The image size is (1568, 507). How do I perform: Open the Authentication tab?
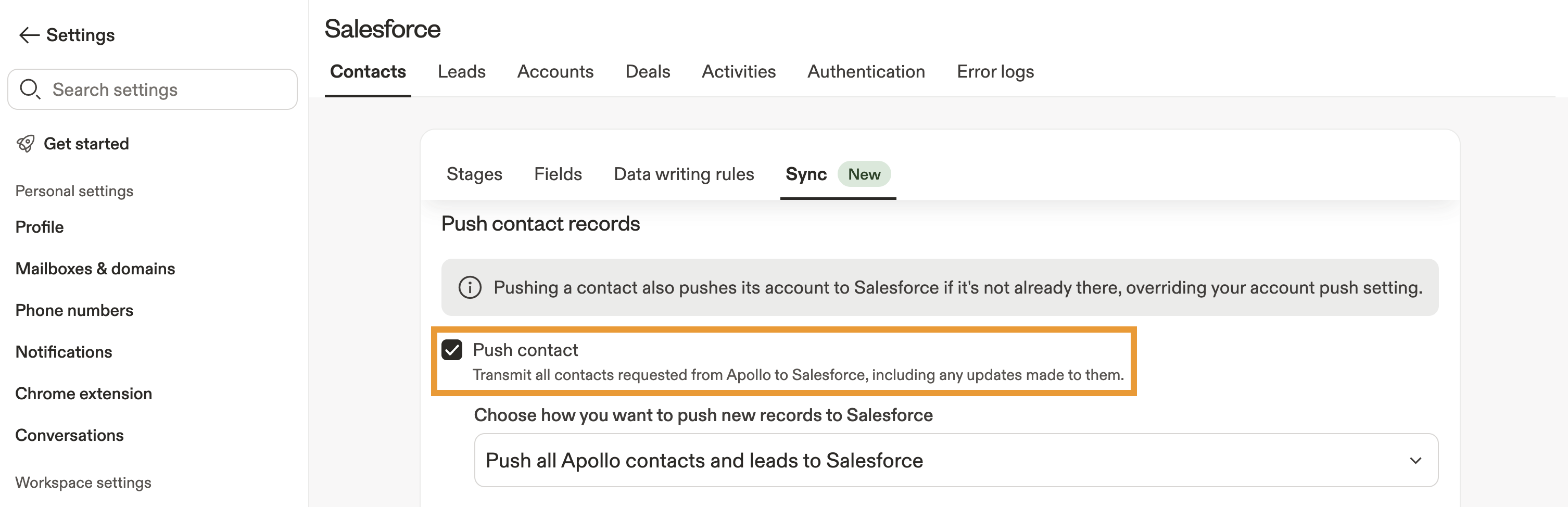[x=866, y=72]
